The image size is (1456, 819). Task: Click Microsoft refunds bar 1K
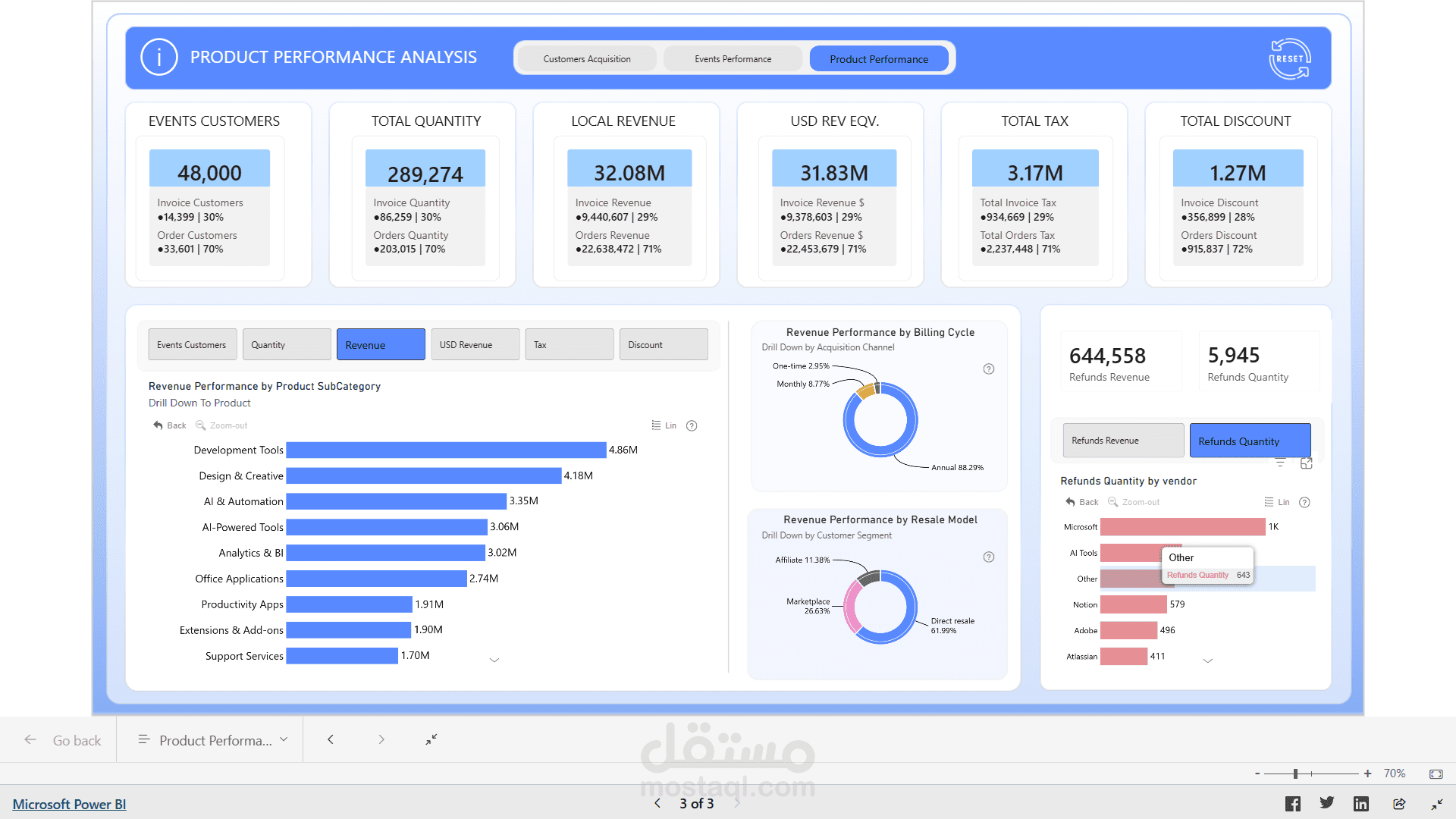point(1183,527)
